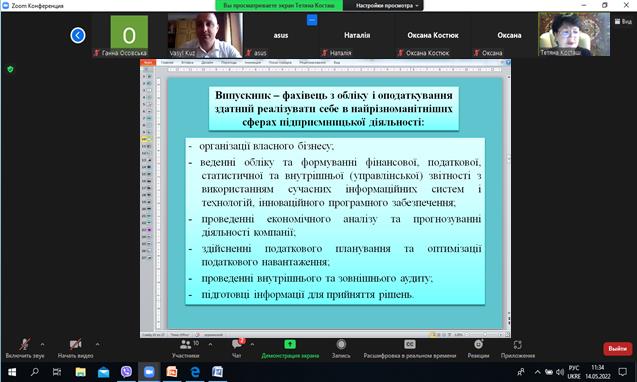Open the Настройки просмотра dropdown
The image size is (637, 382).
coord(387,5)
